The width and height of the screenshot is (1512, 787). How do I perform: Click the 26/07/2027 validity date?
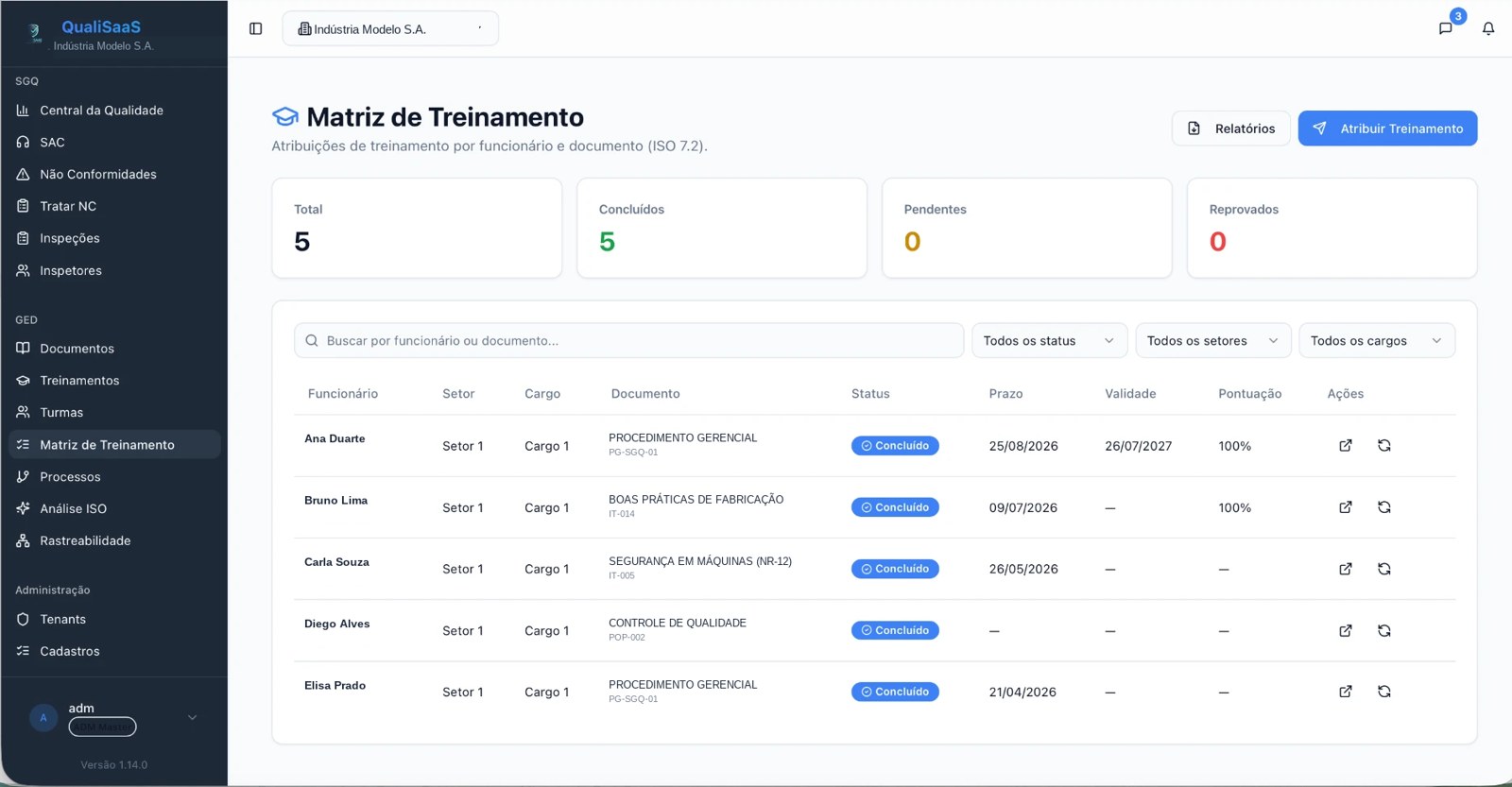pos(1139,446)
